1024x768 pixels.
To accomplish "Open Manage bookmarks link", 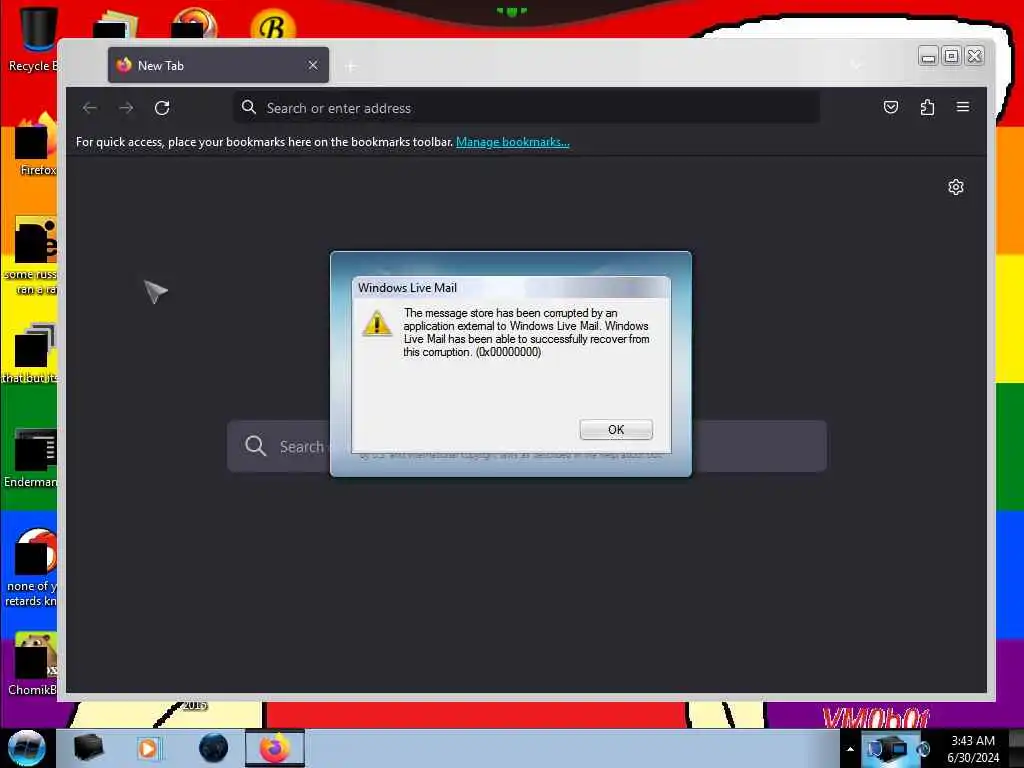I will (513, 142).
